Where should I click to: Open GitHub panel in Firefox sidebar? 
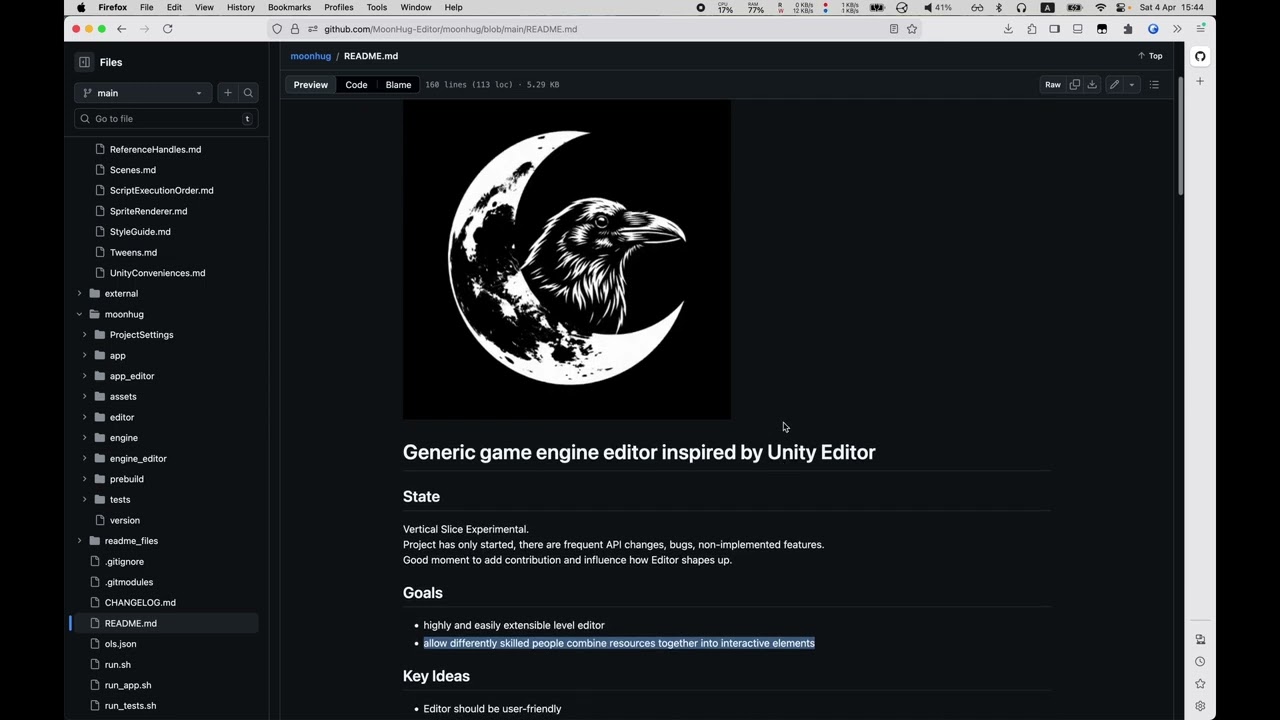point(1200,56)
